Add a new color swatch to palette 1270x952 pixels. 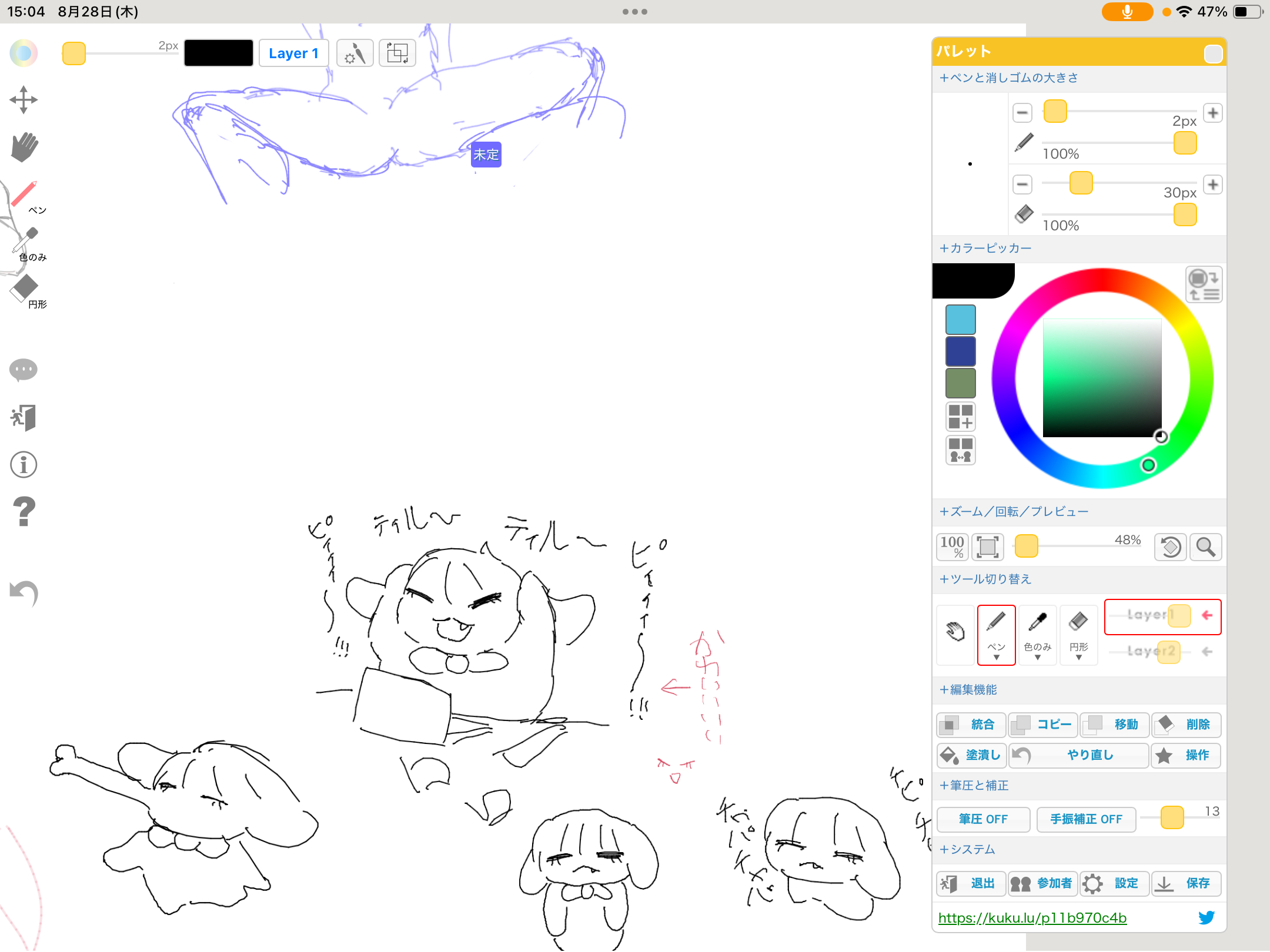tap(961, 417)
